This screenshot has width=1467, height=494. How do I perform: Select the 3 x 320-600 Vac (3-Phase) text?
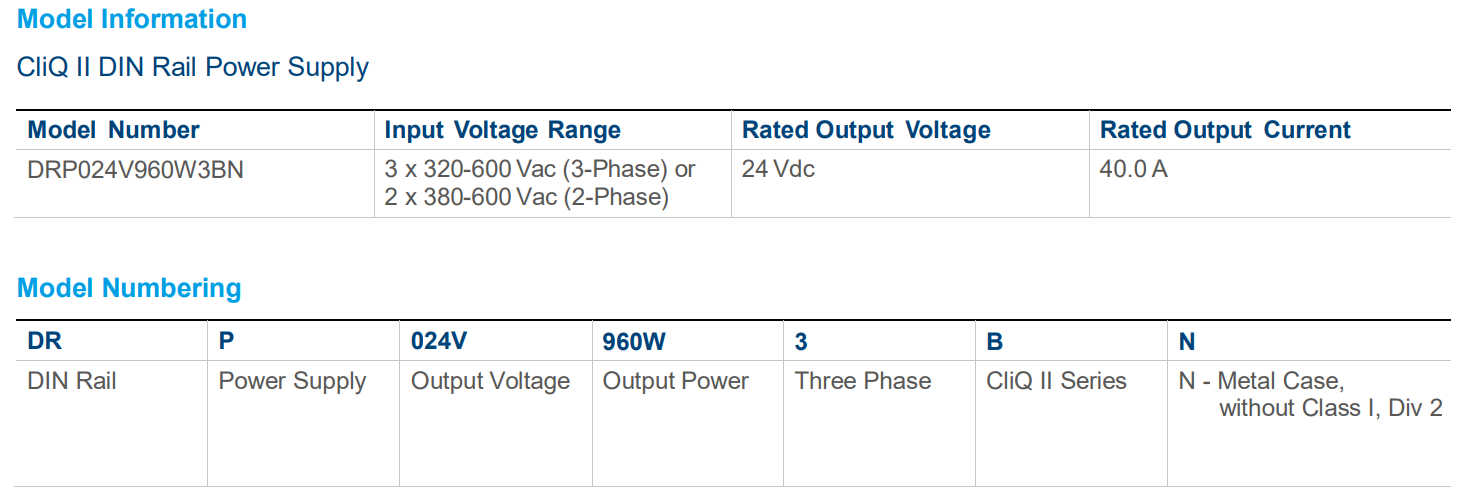click(x=539, y=169)
